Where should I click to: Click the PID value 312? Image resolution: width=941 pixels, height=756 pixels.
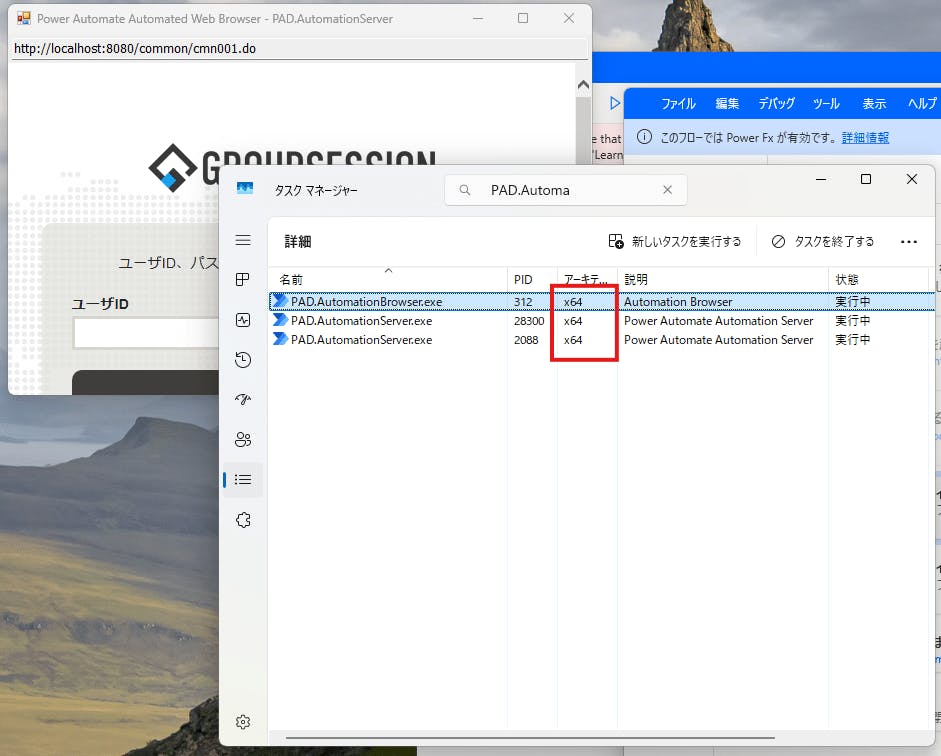(523, 302)
